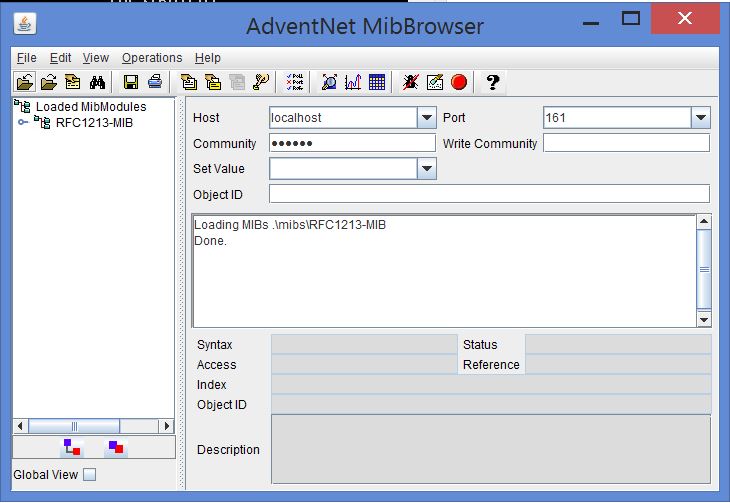
Task: Click the question mark Help icon
Action: tap(492, 82)
